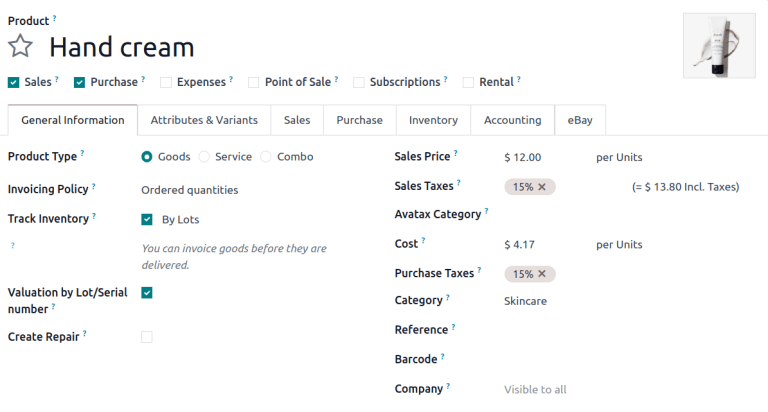Click help icon next to Product Type
Screen dimensions: 768x412
click(82, 154)
